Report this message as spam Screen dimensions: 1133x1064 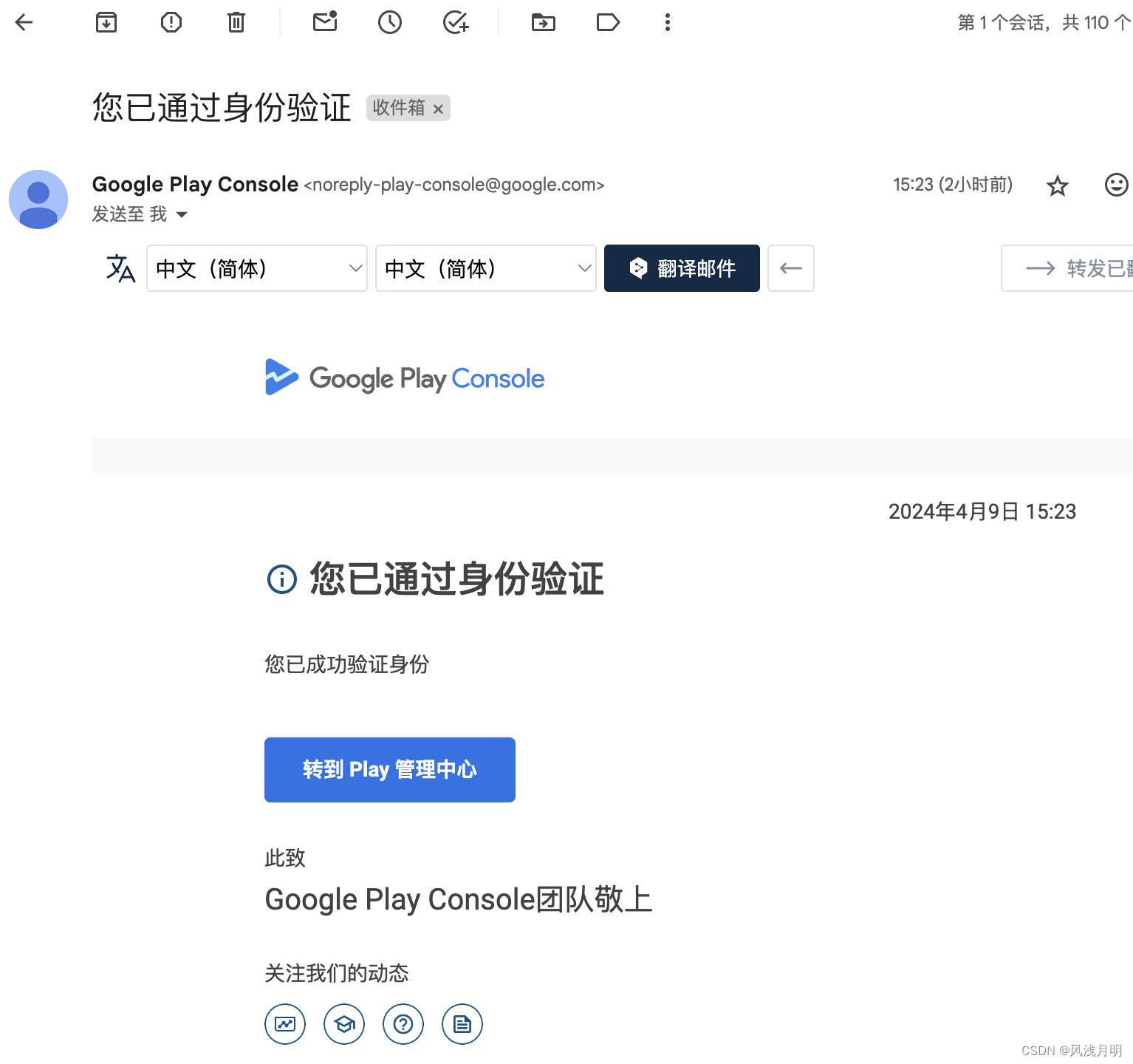(171, 23)
